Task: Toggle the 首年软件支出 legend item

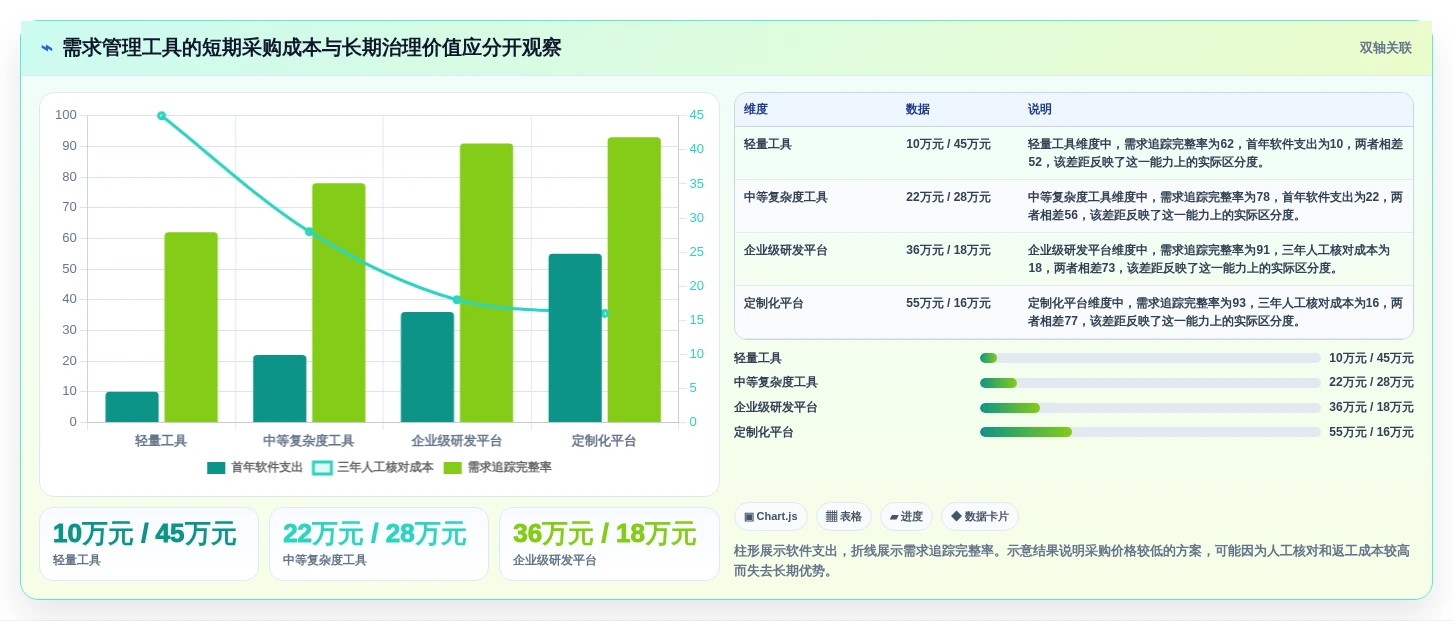Action: (255, 467)
